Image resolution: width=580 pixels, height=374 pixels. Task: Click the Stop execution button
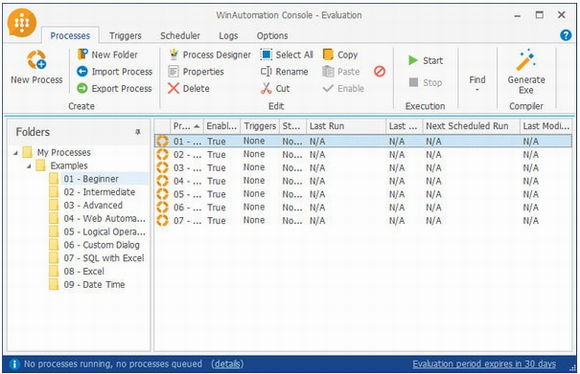pyautogui.click(x=425, y=82)
